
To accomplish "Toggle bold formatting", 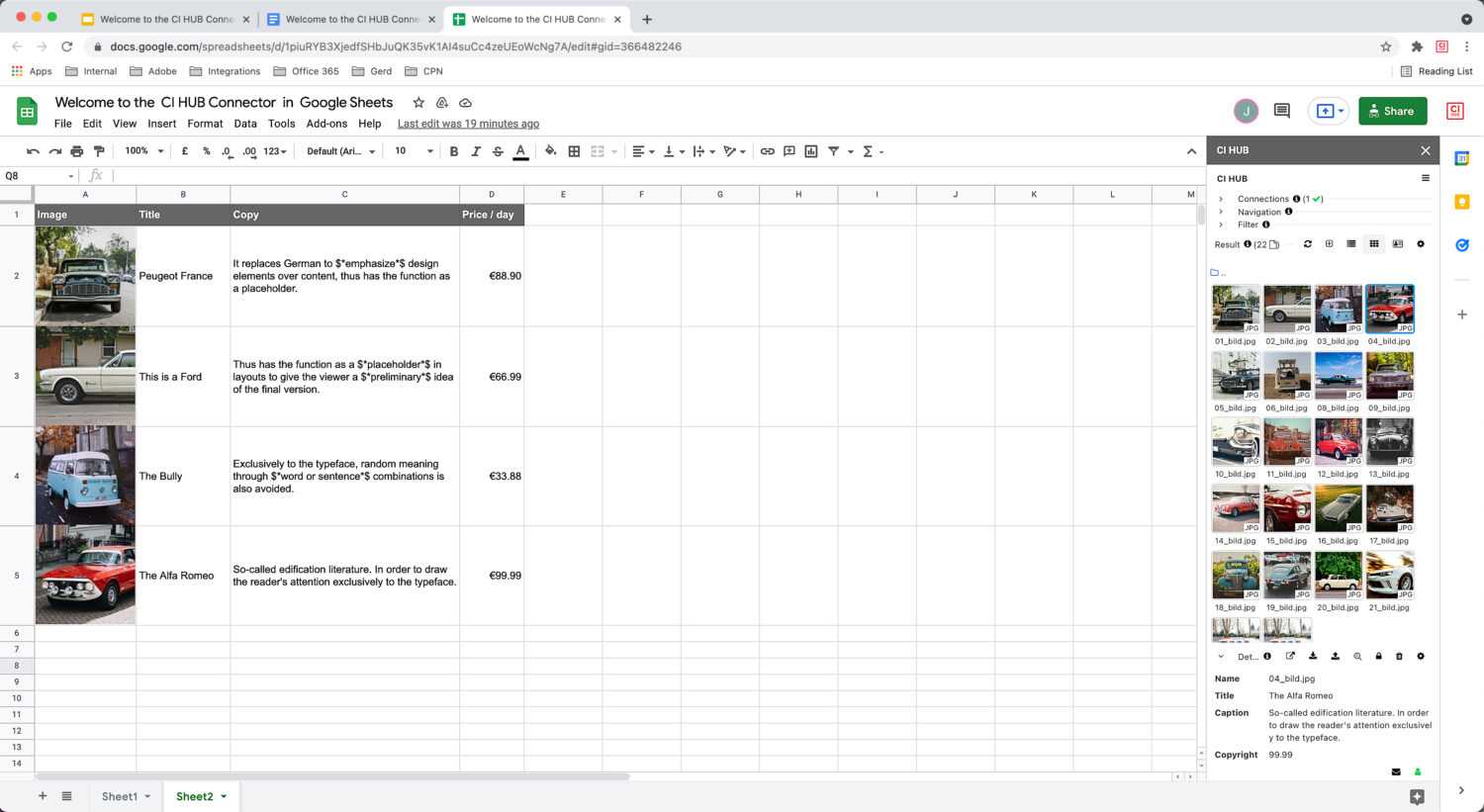I will coord(454,151).
